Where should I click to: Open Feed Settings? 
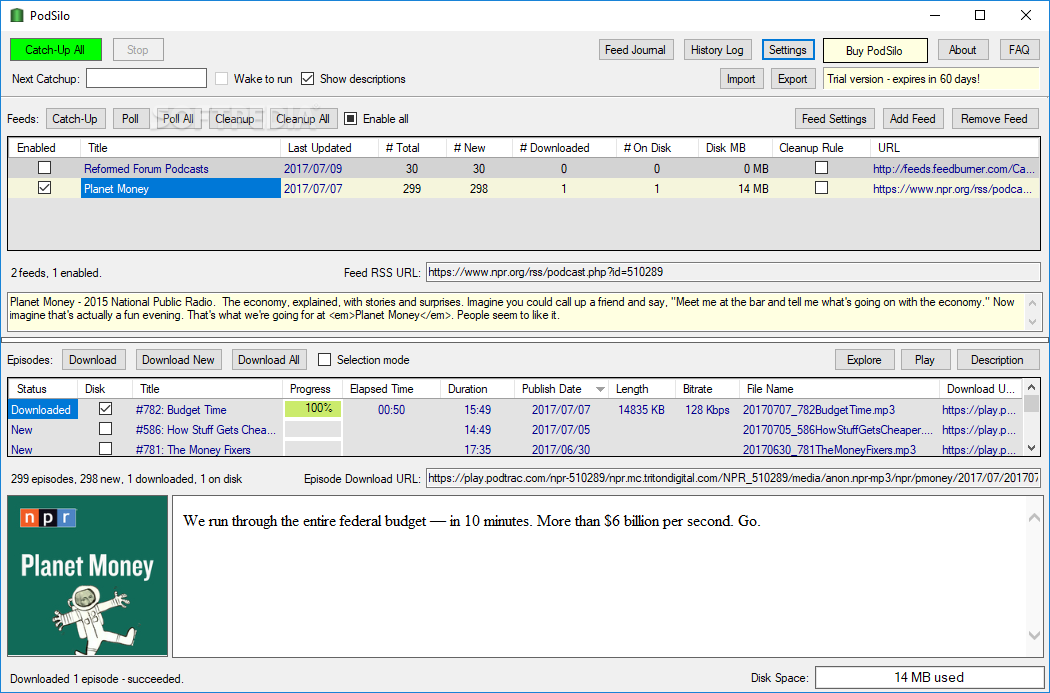click(834, 119)
